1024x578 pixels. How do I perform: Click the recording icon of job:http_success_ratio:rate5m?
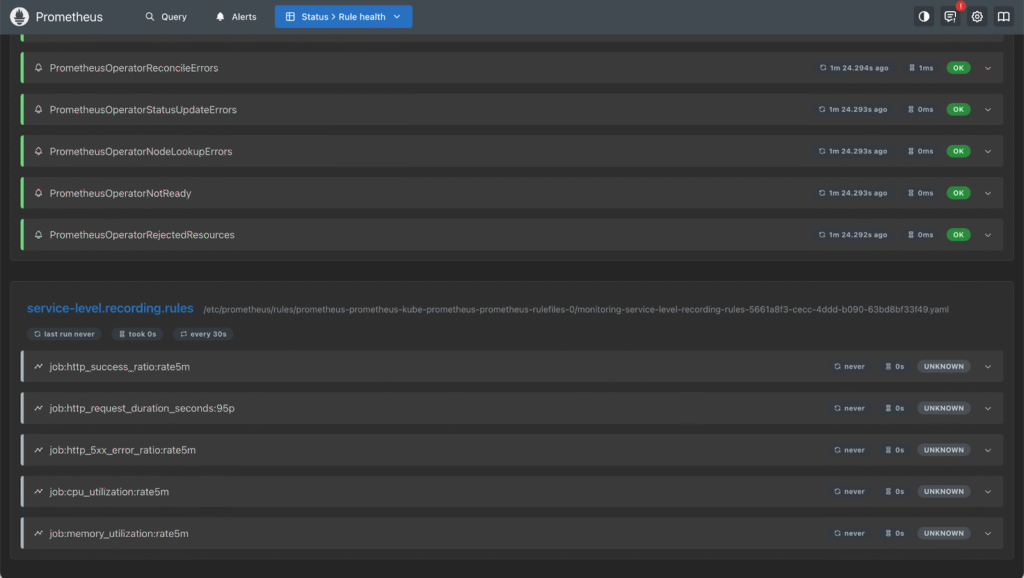tap(39, 366)
